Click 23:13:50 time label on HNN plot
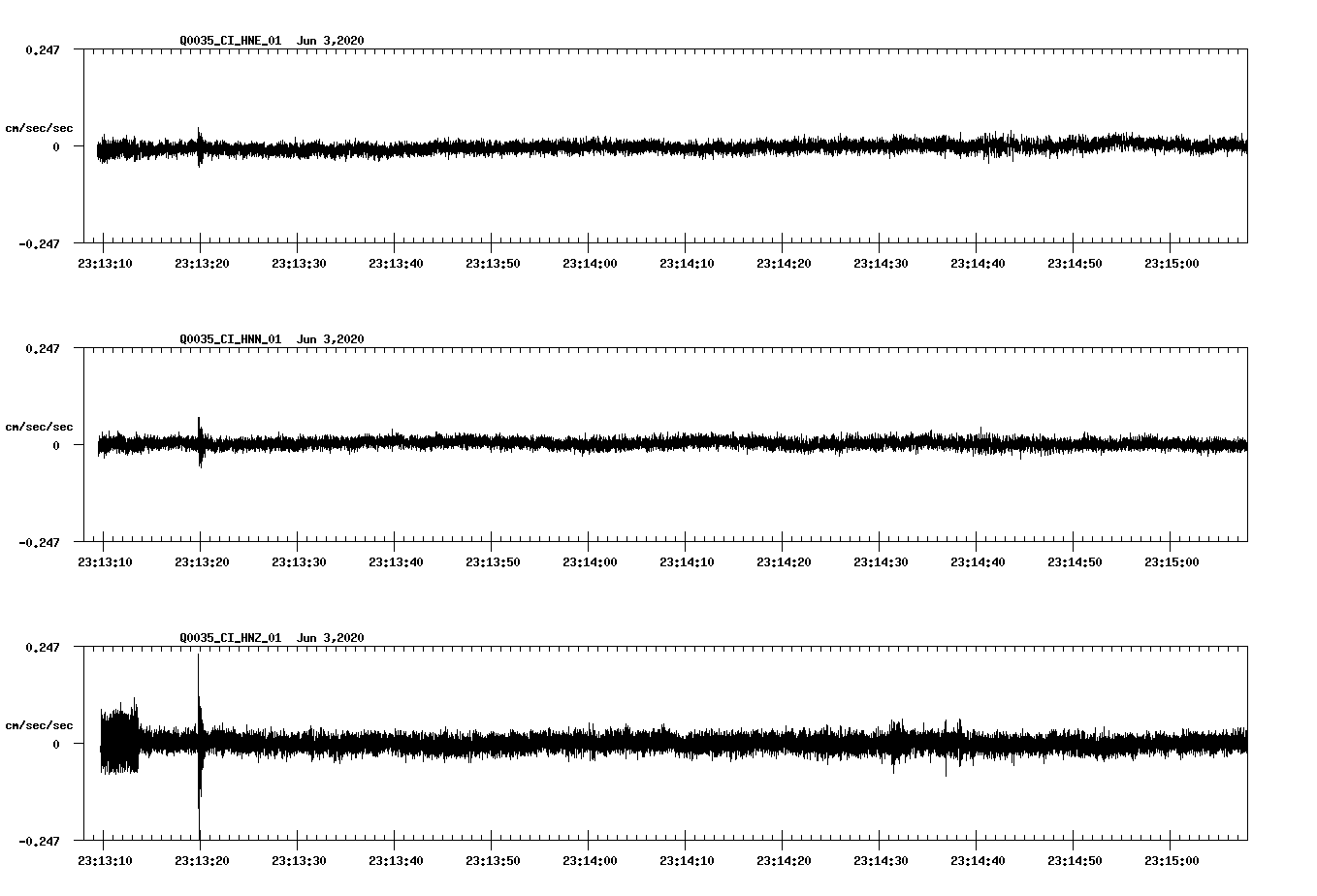The image size is (1317, 896). (x=492, y=562)
